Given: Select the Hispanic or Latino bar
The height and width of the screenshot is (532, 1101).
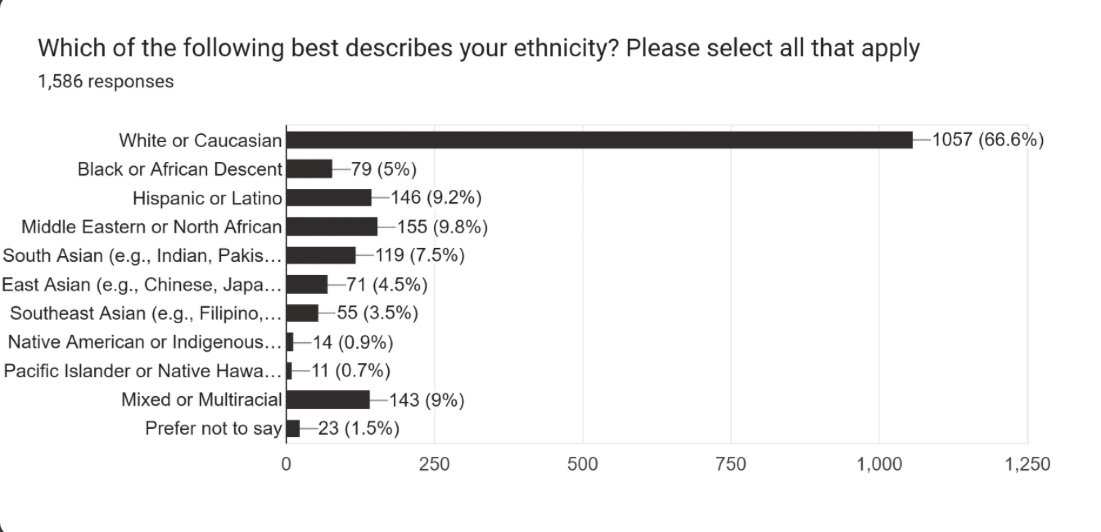Looking at the screenshot, I should pos(329,198).
